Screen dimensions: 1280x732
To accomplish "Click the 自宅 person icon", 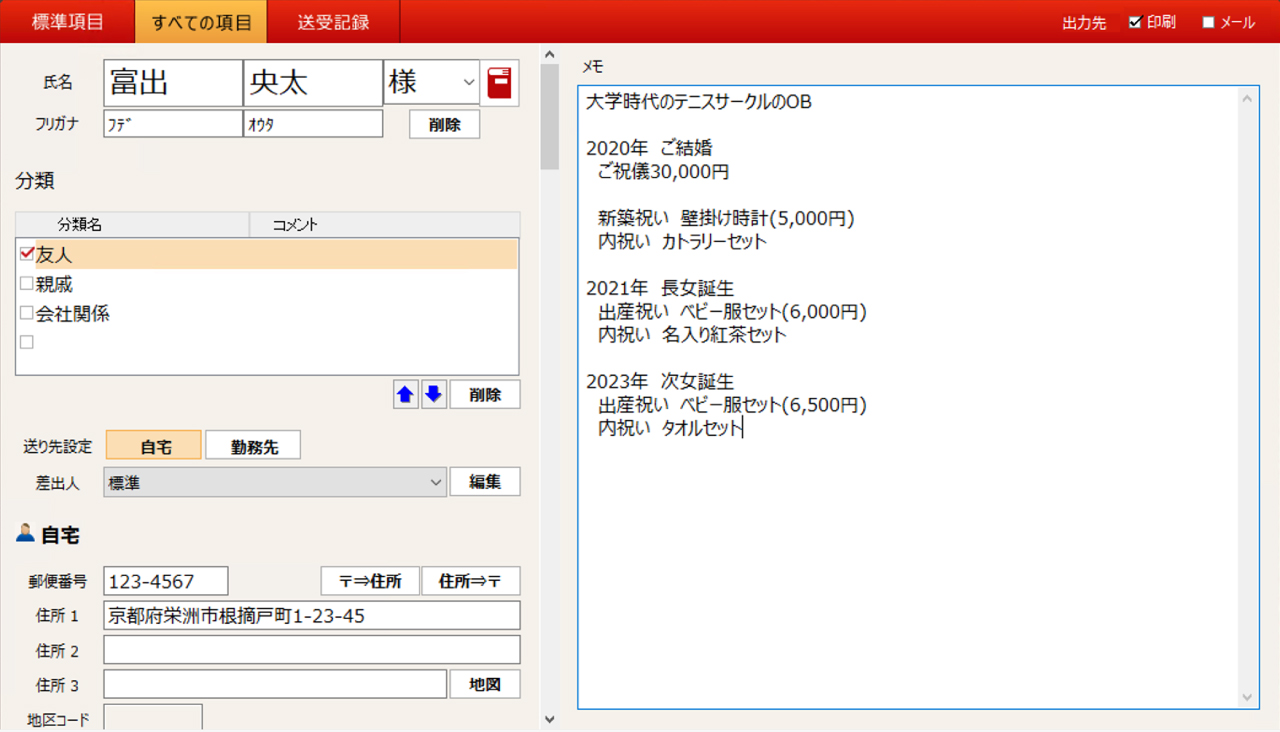I will (25, 534).
